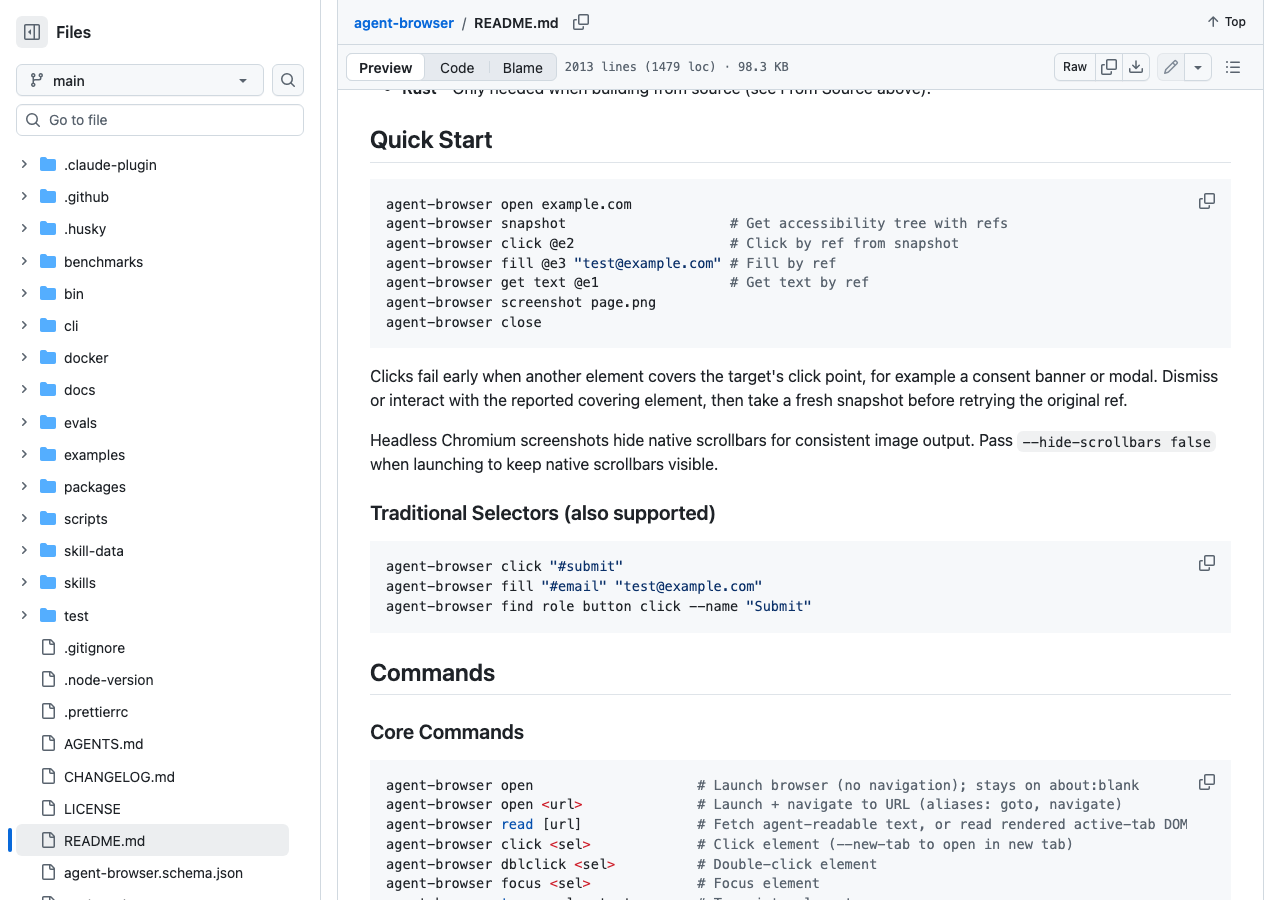
Task: Expand the cli folder chevron
Action: coord(24,325)
